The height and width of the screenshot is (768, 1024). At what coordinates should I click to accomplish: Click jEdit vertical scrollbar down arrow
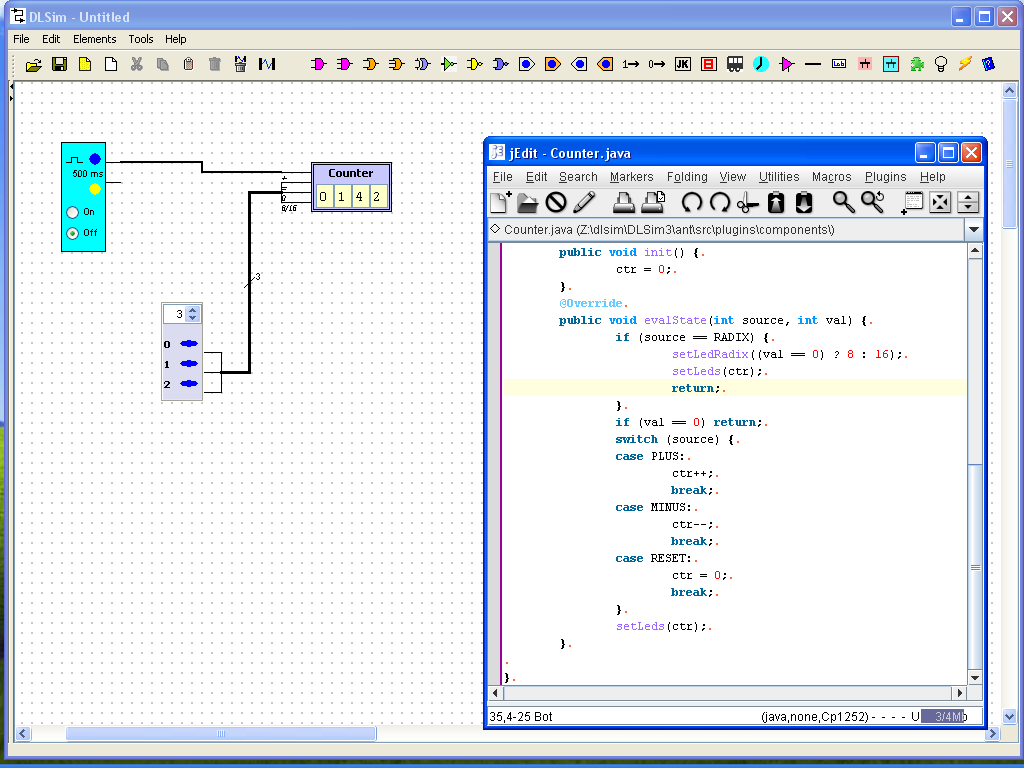click(975, 677)
